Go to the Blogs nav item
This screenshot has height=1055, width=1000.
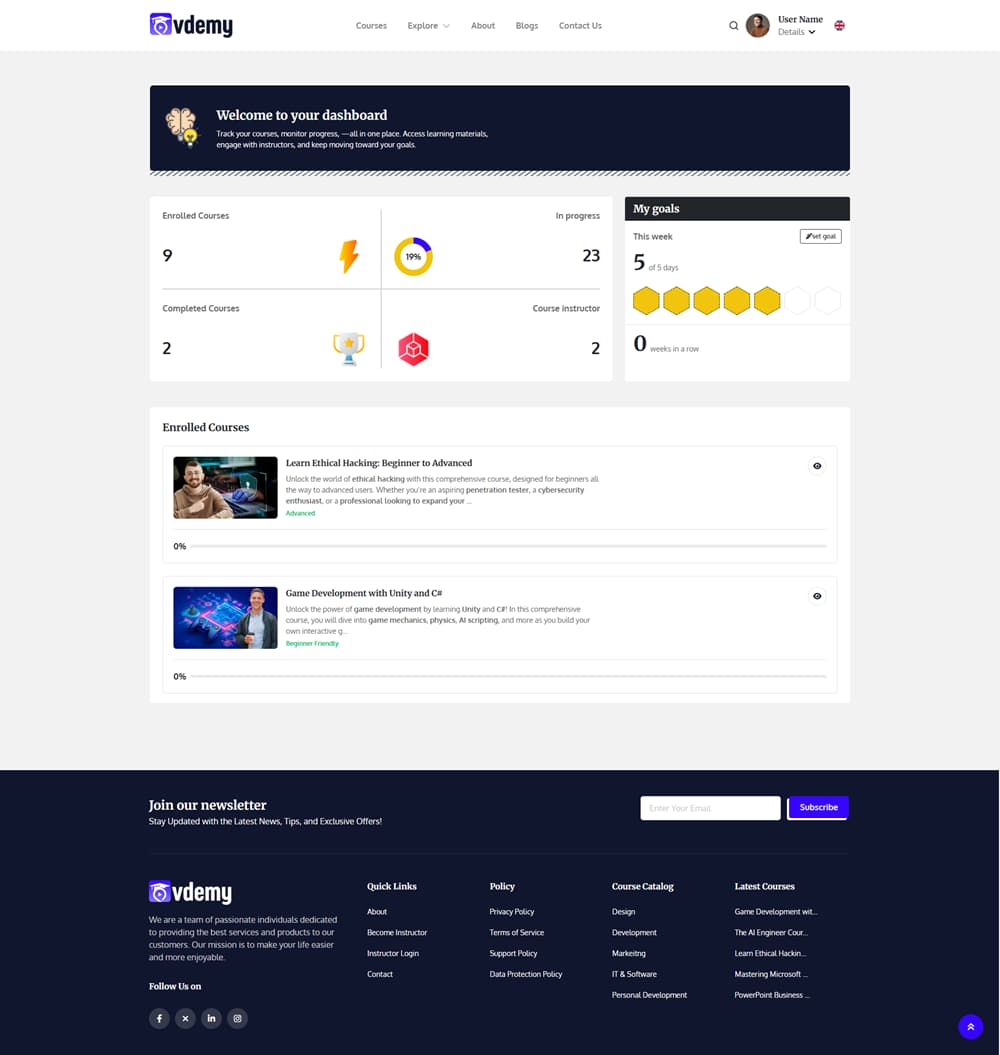(527, 26)
